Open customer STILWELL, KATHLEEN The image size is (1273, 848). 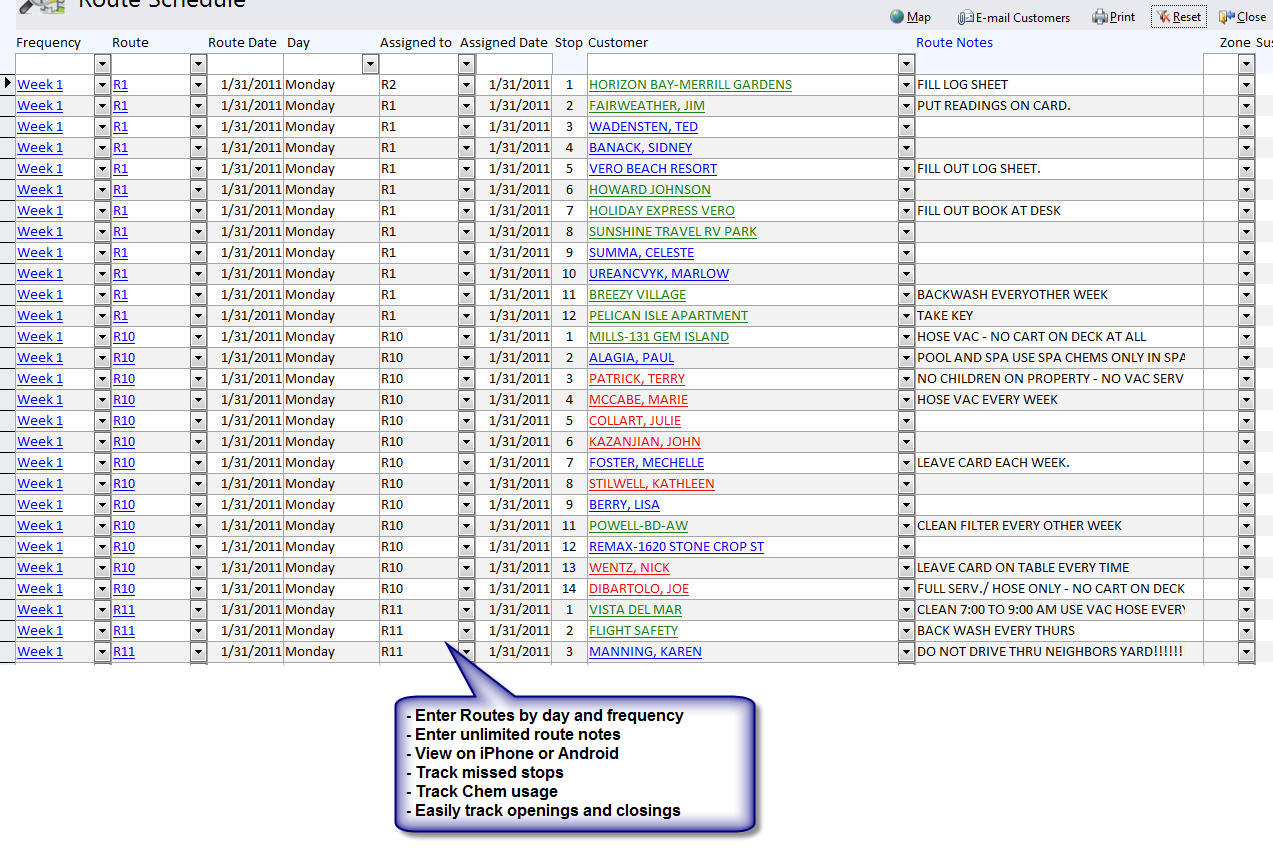[651, 484]
